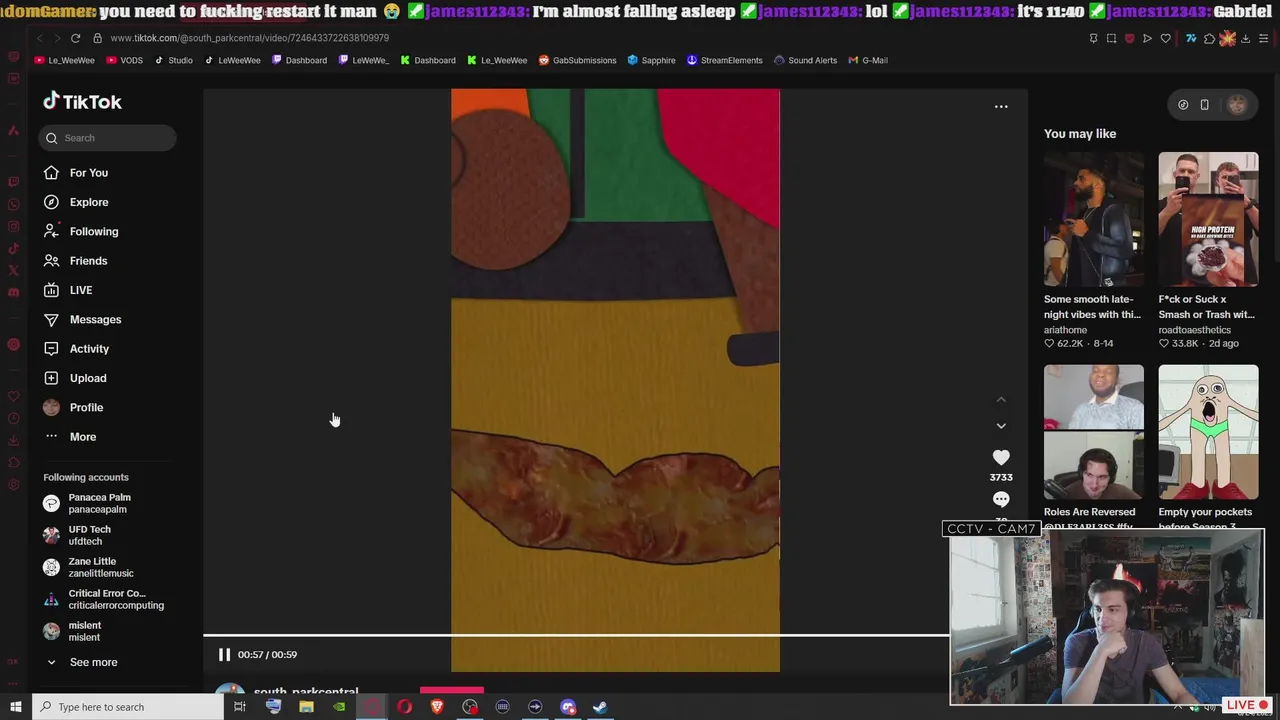Open browser extensions cube icon
This screenshot has width=1280, height=720.
click(1209, 38)
